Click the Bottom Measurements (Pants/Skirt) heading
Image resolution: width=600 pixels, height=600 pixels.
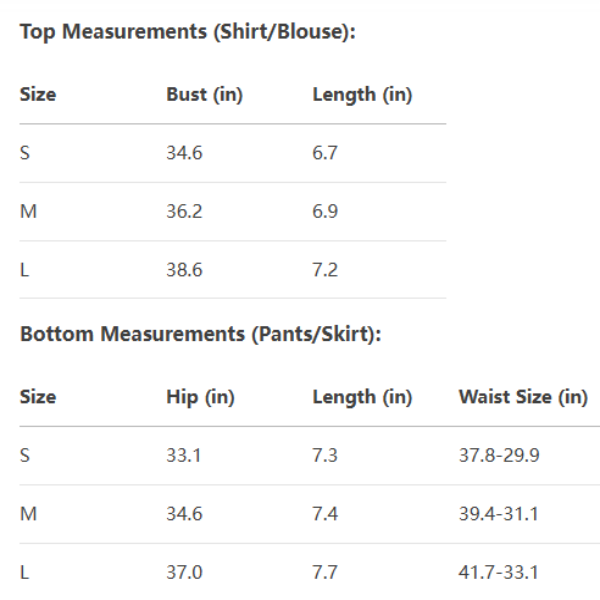pos(200,334)
